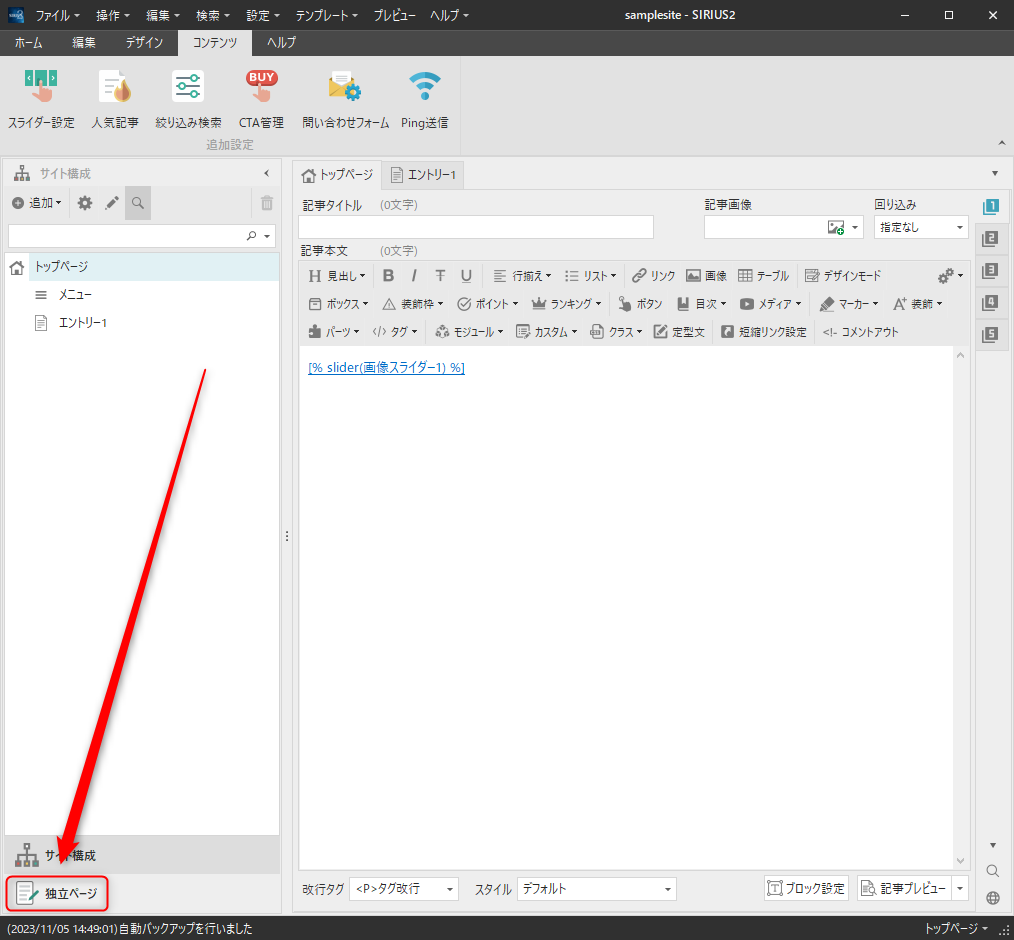Screen dimensions: 1014x940
Task: Click the Ping送信 wifi icon
Action: pyautogui.click(x=424, y=99)
